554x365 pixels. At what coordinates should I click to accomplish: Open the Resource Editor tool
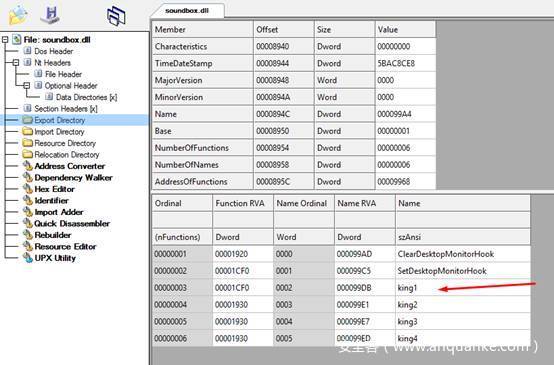click(x=65, y=247)
